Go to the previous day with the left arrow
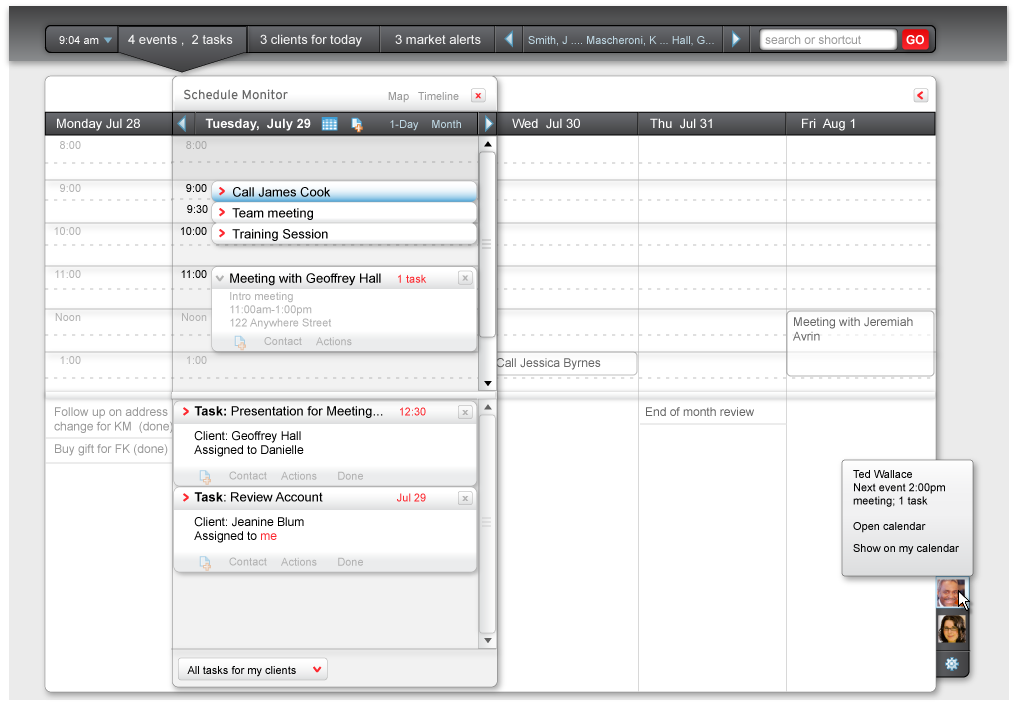Viewport: 1016px width, 705px height. pyautogui.click(x=182, y=124)
